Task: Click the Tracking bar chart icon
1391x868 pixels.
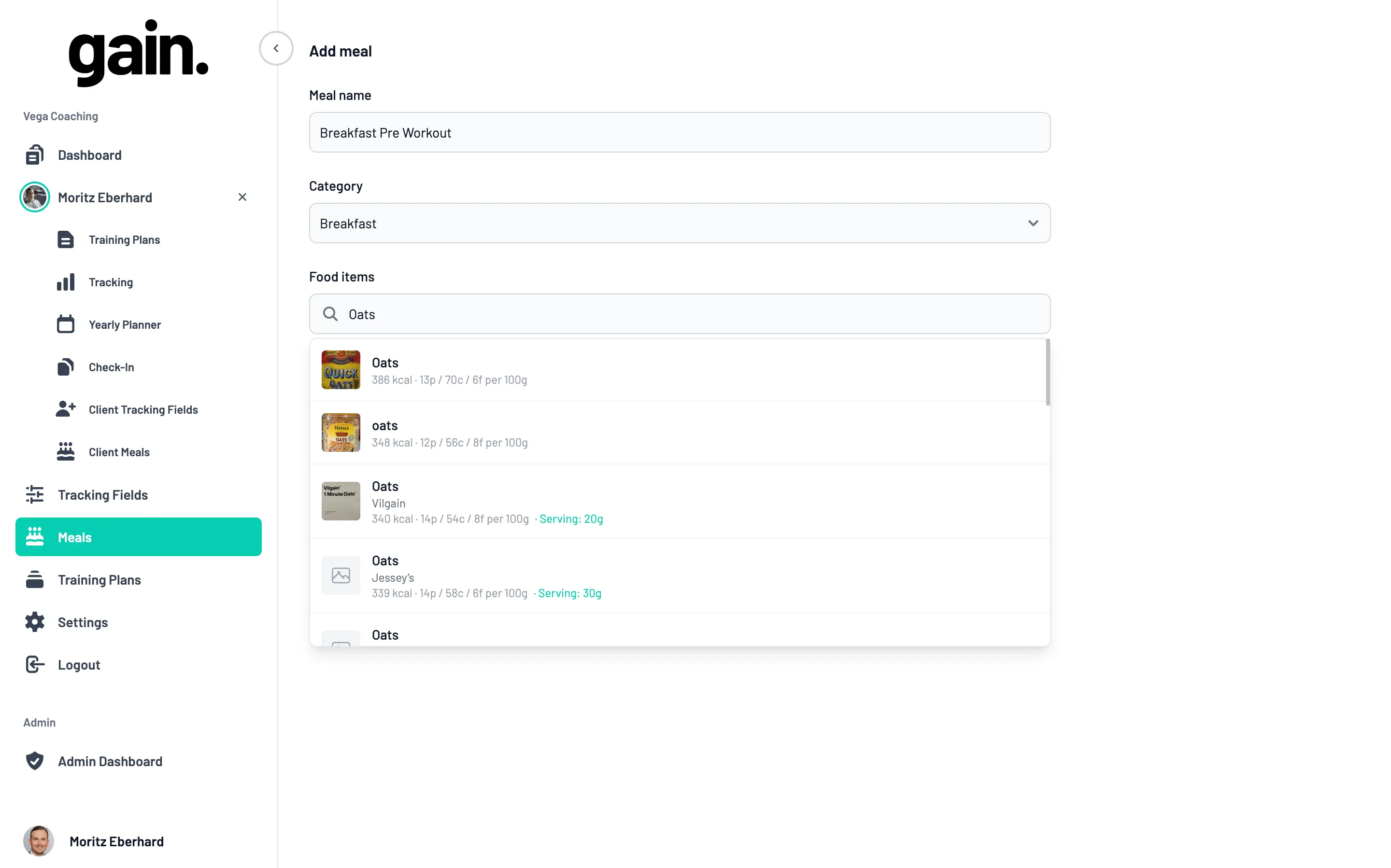Action: [66, 282]
